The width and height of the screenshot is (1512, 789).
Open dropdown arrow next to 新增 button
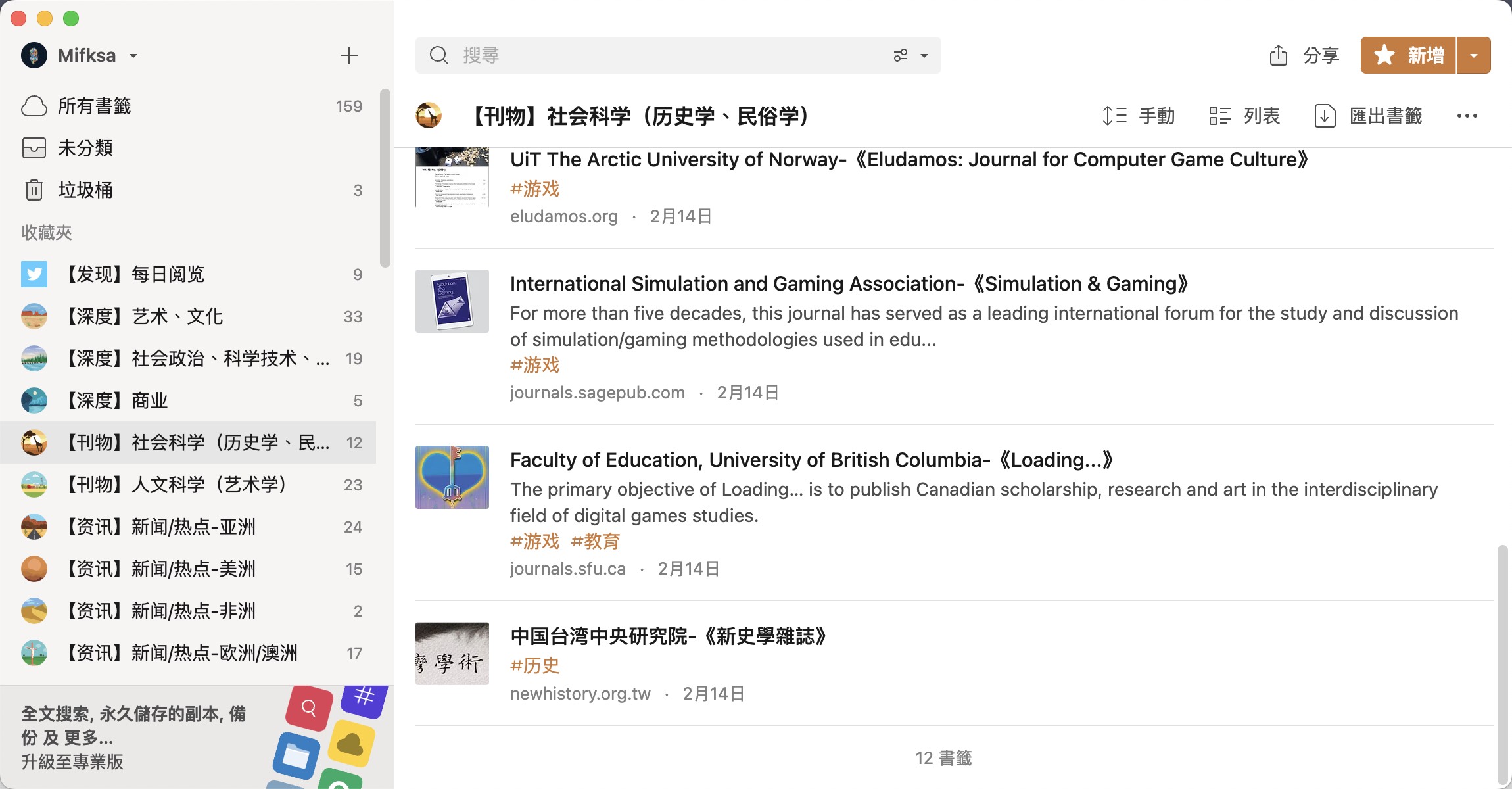pyautogui.click(x=1474, y=55)
